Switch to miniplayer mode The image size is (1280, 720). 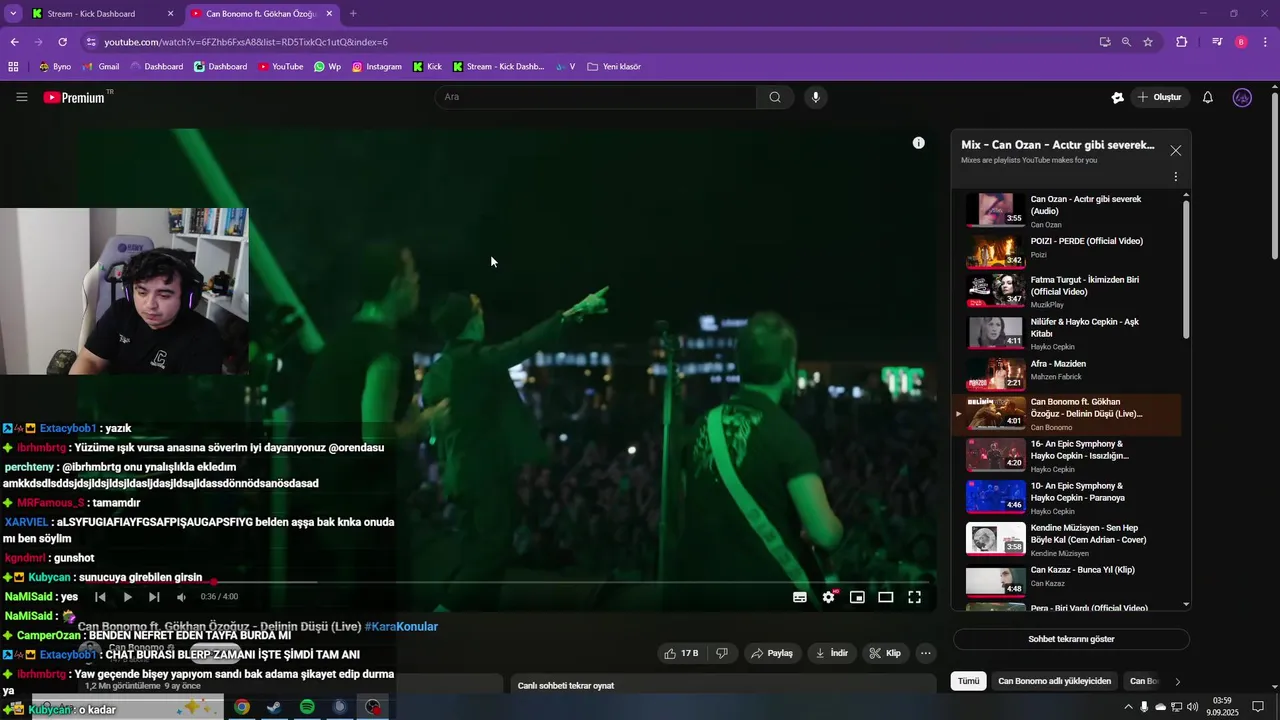pyautogui.click(x=857, y=597)
